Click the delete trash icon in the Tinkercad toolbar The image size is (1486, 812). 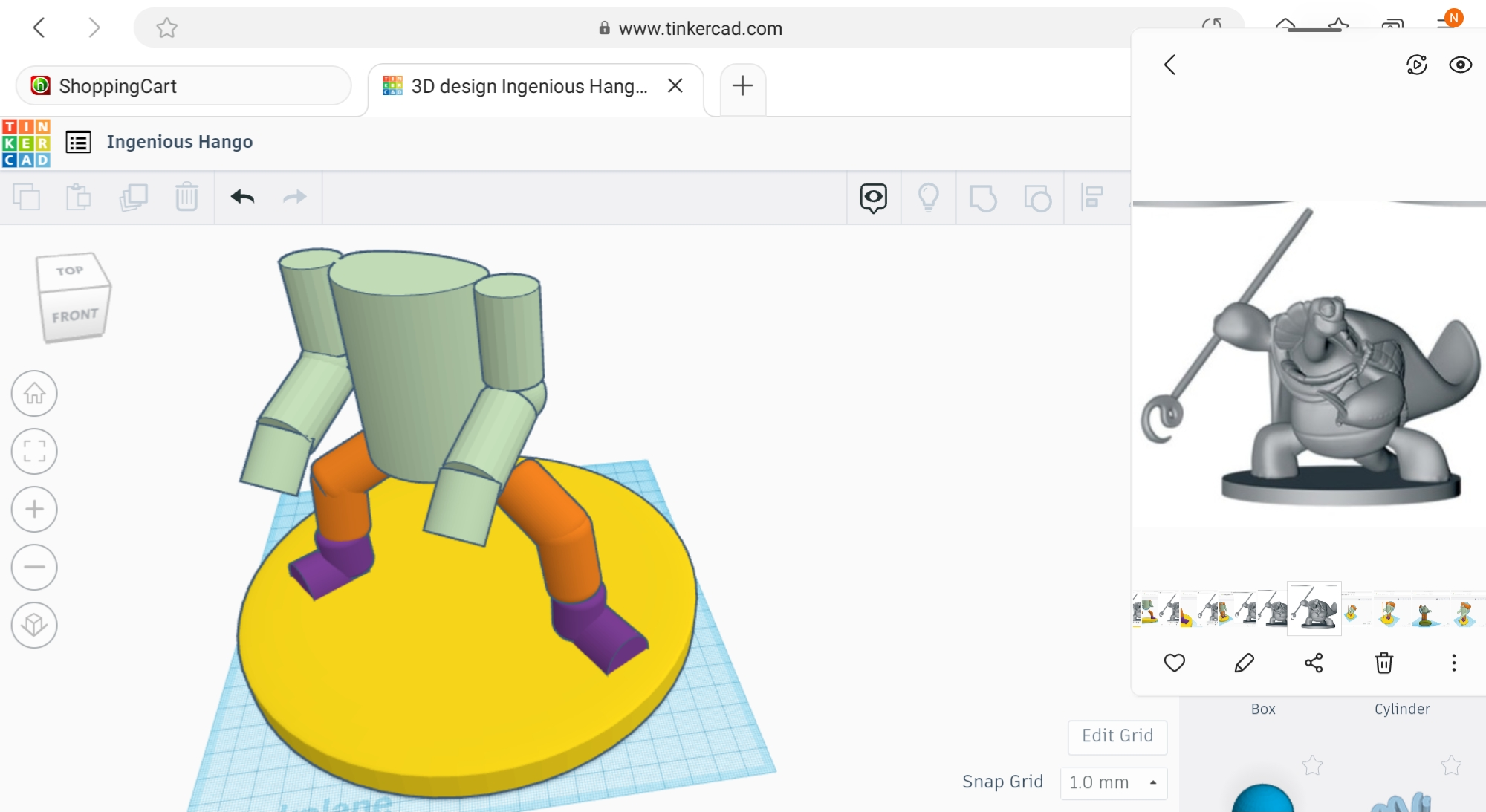pos(186,198)
